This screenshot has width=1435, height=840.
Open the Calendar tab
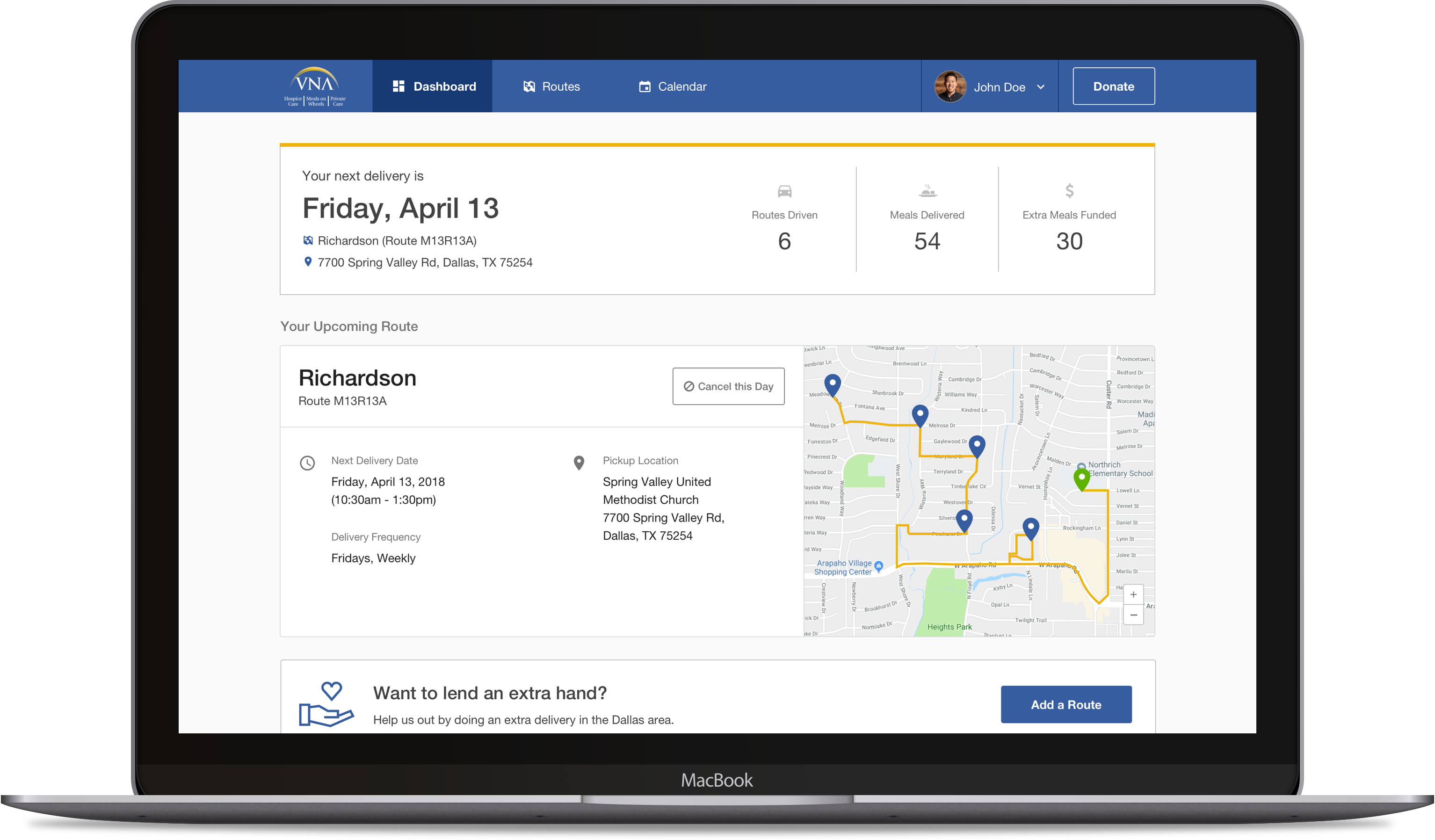[x=673, y=87]
